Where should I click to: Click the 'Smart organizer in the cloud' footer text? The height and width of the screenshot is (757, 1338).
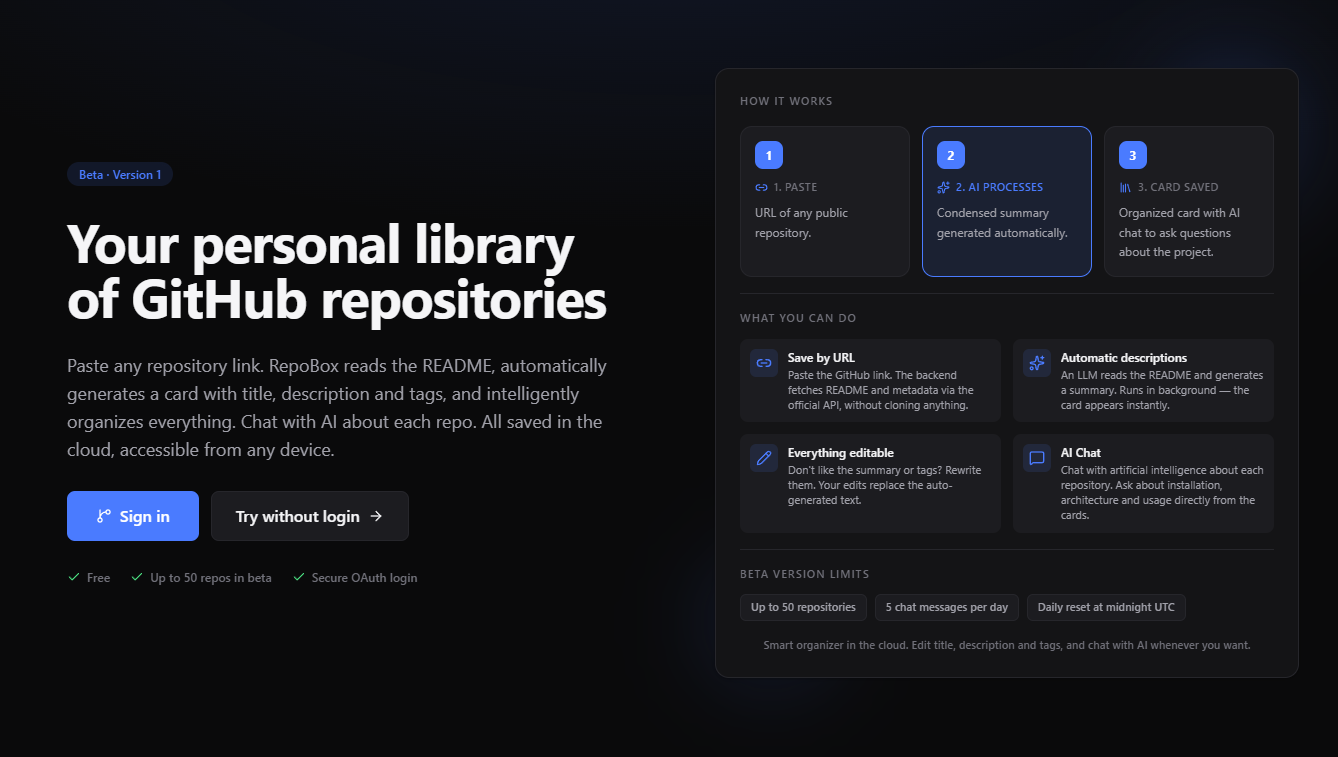(1007, 645)
